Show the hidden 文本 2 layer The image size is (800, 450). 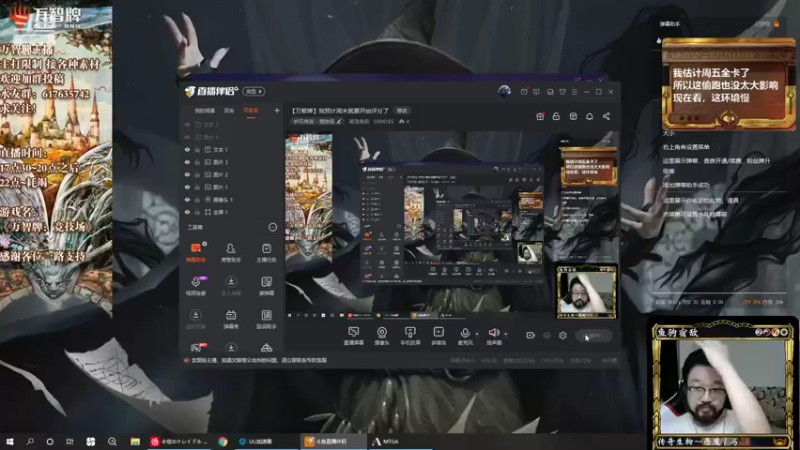pos(187,124)
